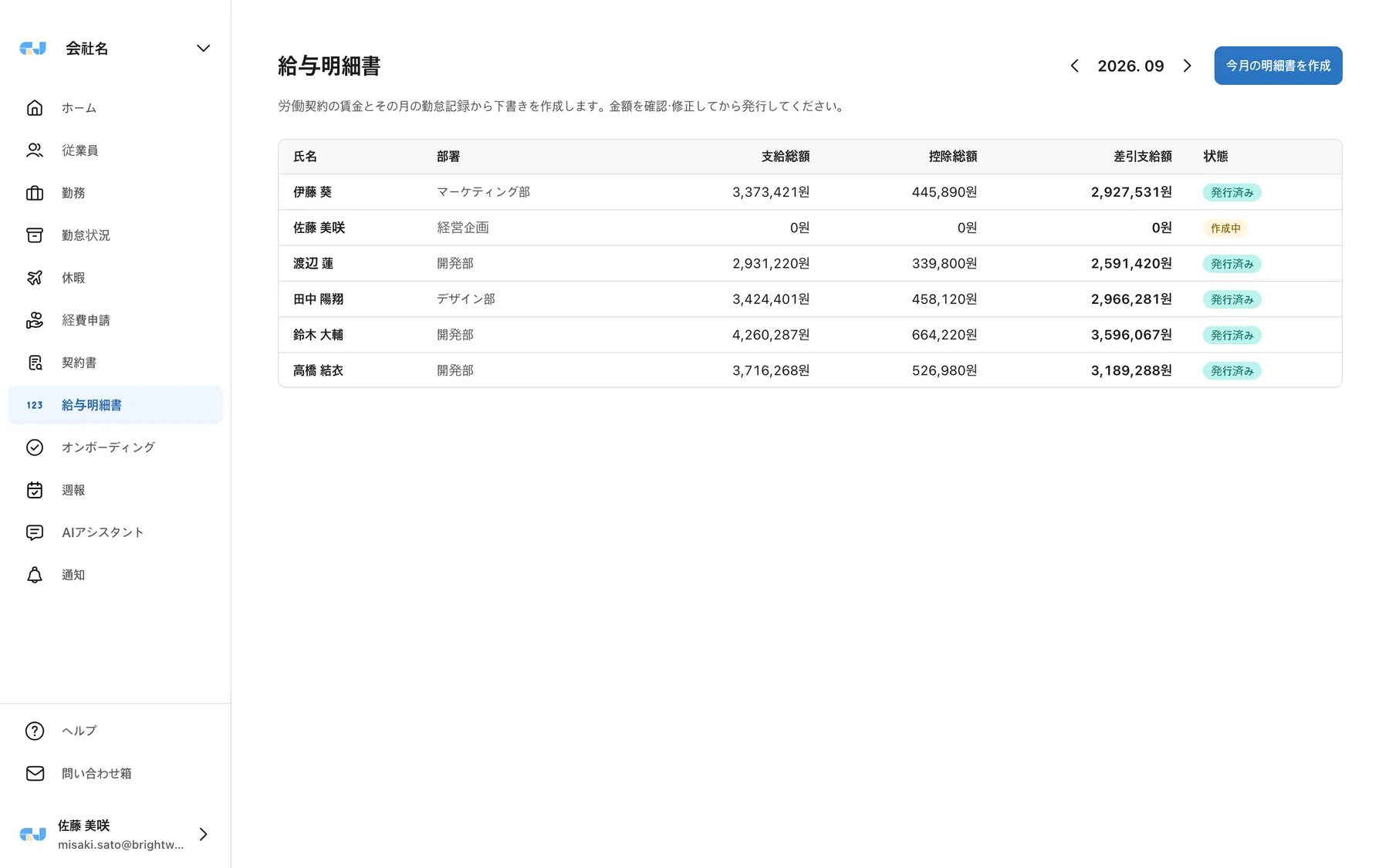Expand the 会社名 company dropdown chevron
Image resolution: width=1389 pixels, height=868 pixels.
click(x=203, y=49)
